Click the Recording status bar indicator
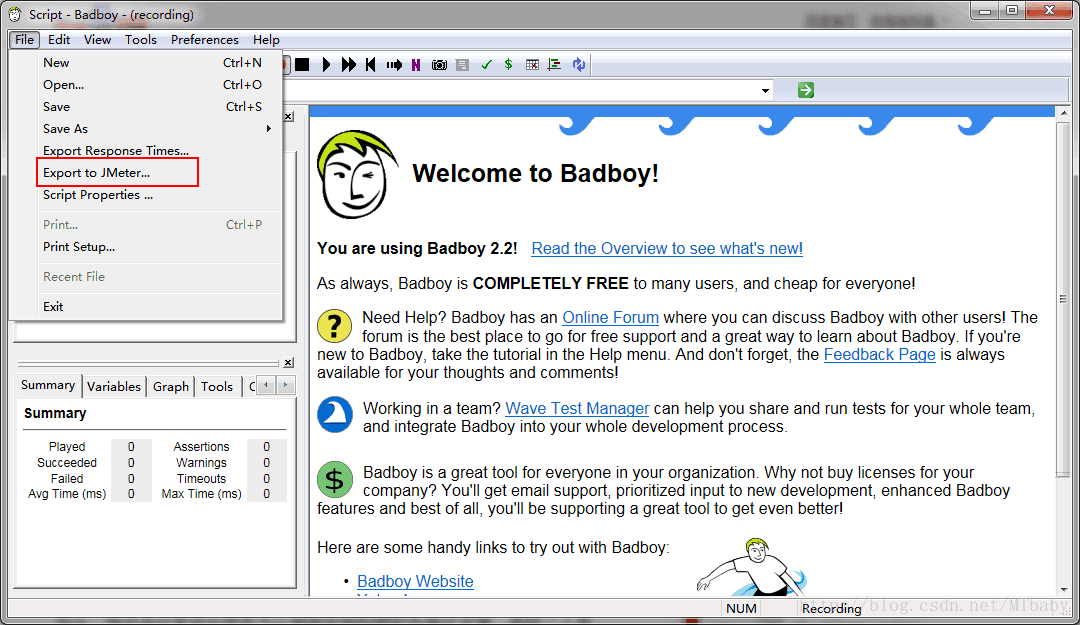 point(831,608)
